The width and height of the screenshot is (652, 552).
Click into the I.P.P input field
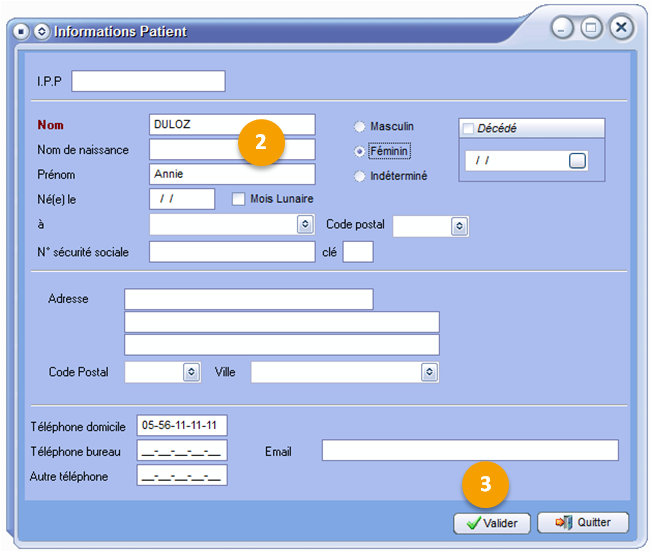point(148,81)
